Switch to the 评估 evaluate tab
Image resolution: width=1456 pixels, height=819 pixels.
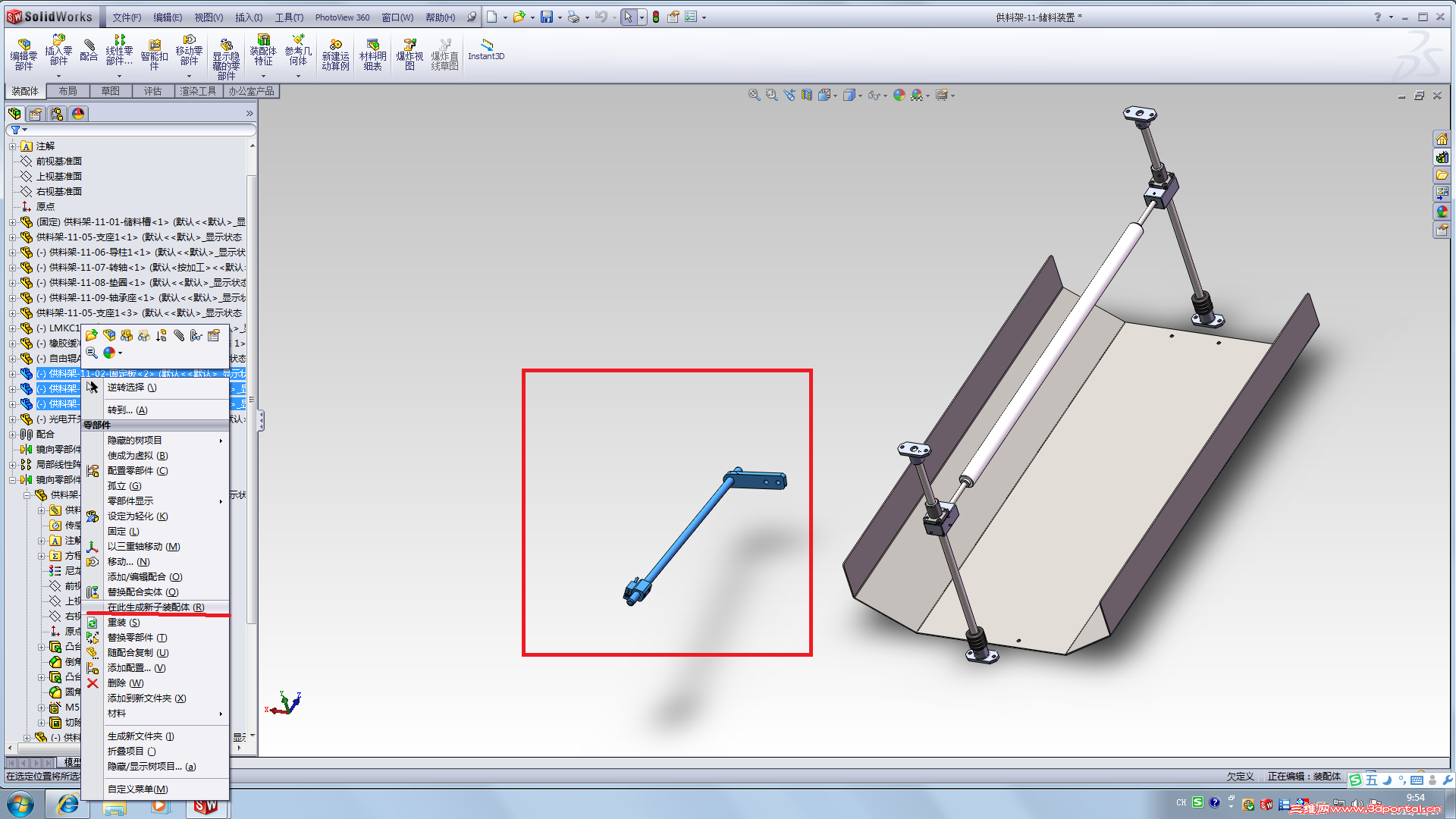click(152, 91)
